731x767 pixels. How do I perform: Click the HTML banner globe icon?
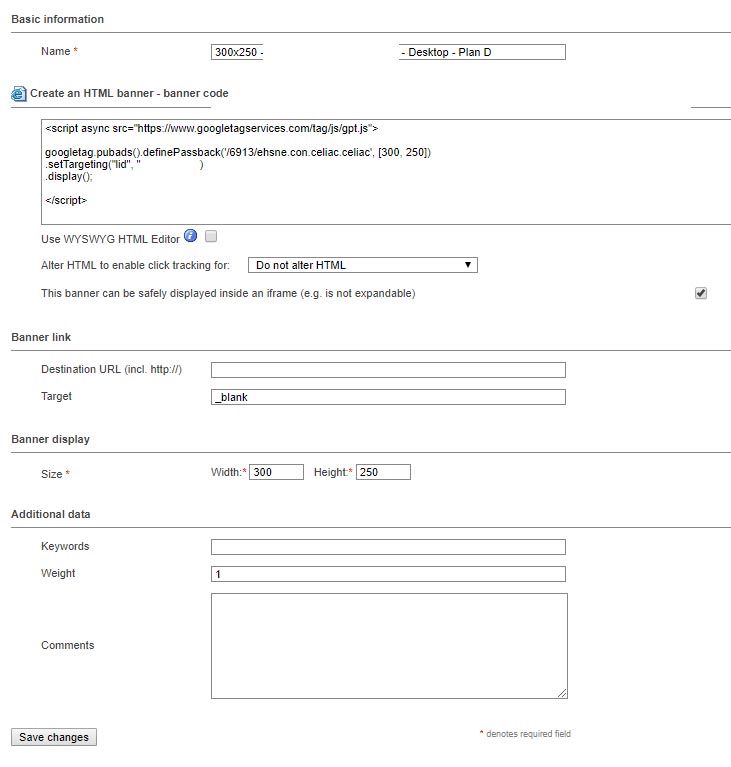point(19,93)
